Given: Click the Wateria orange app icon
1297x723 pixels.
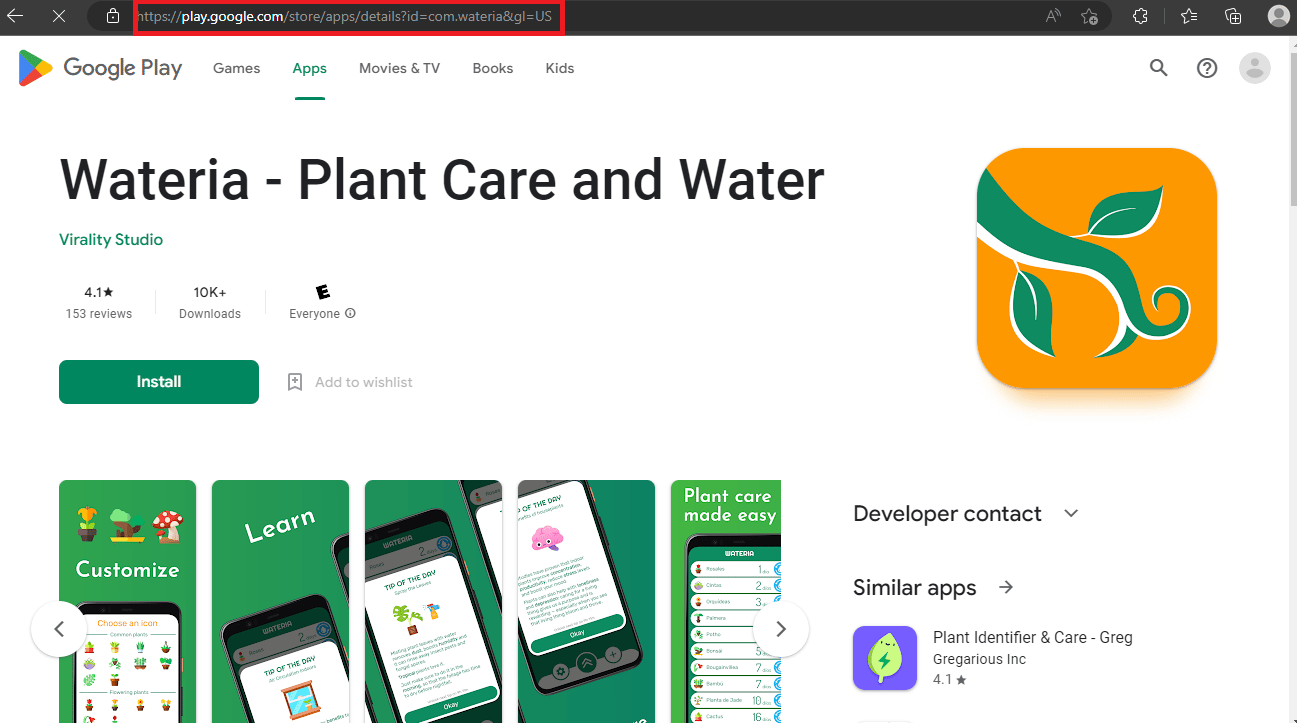Looking at the screenshot, I should 1097,268.
